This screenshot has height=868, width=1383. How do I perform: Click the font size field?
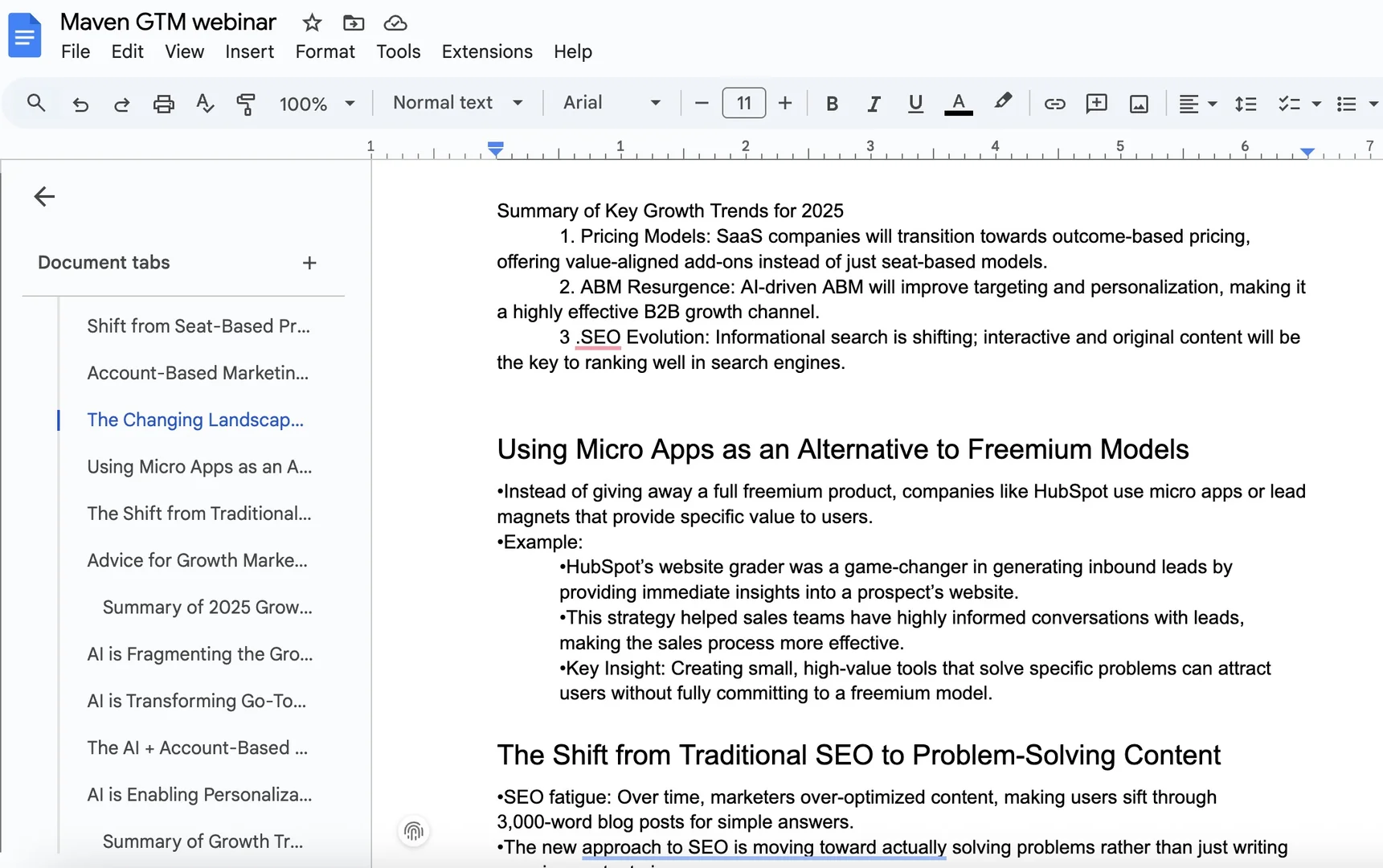point(744,103)
